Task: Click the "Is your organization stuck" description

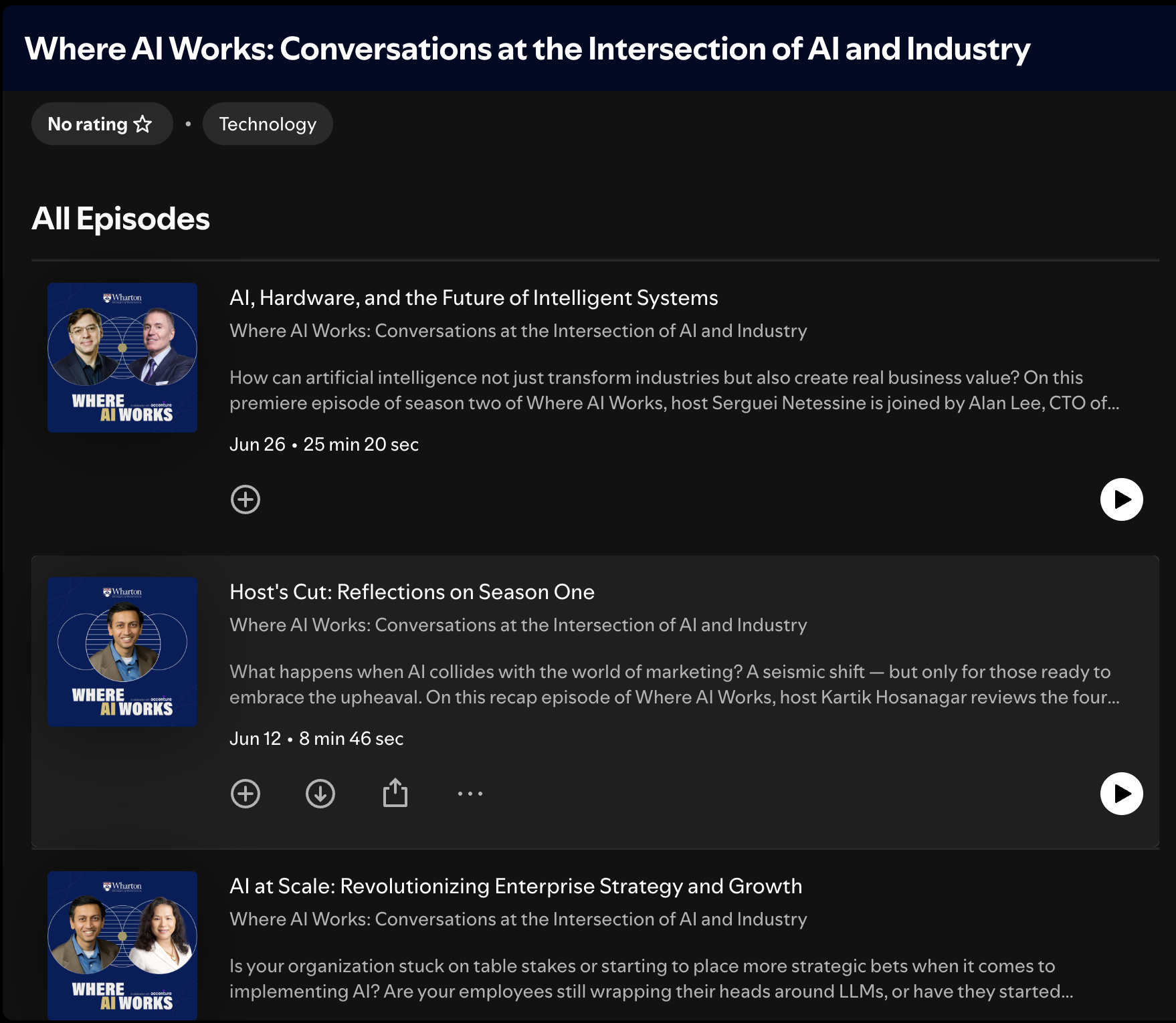Action: click(652, 979)
